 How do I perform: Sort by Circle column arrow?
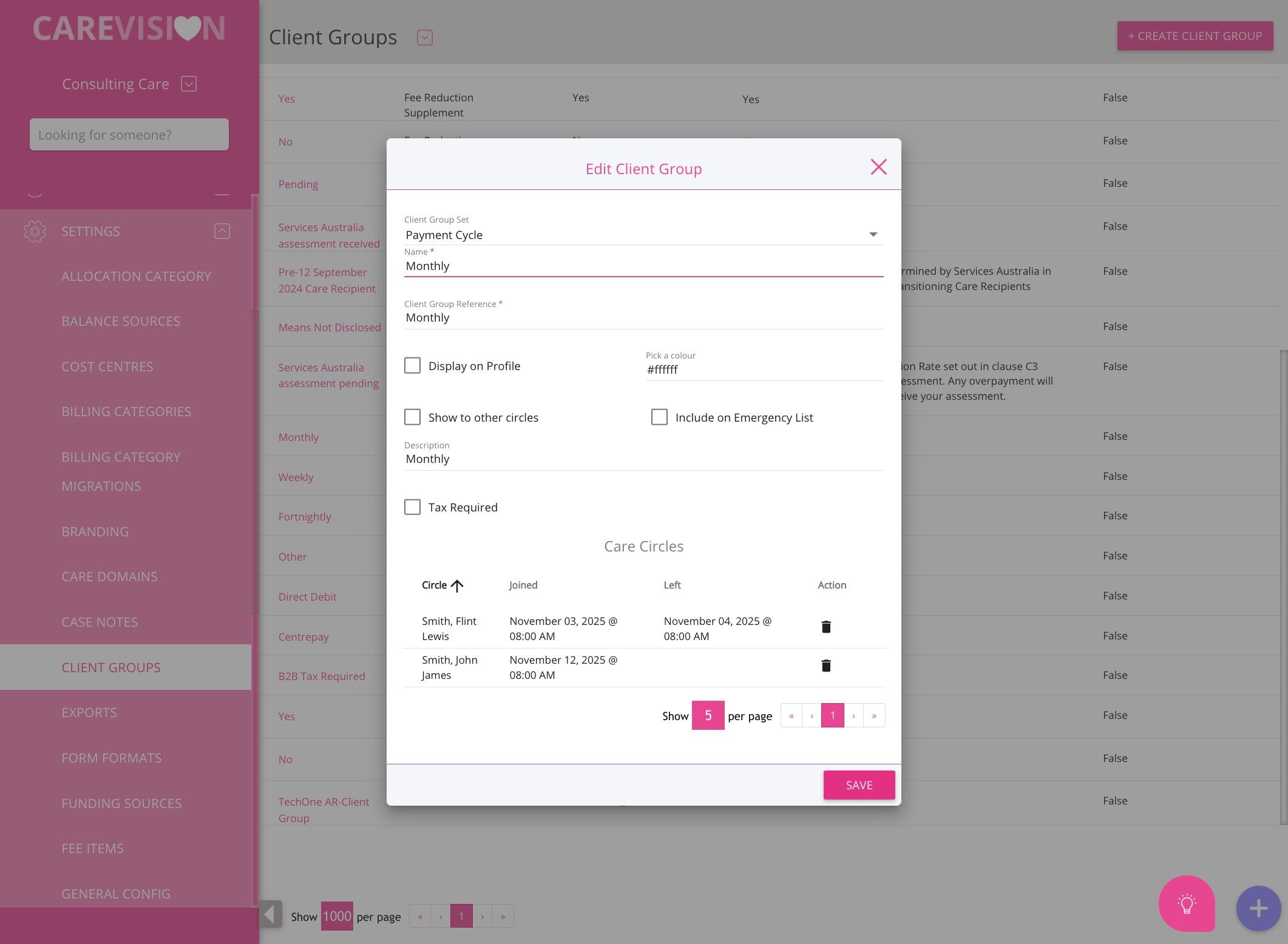point(457,585)
